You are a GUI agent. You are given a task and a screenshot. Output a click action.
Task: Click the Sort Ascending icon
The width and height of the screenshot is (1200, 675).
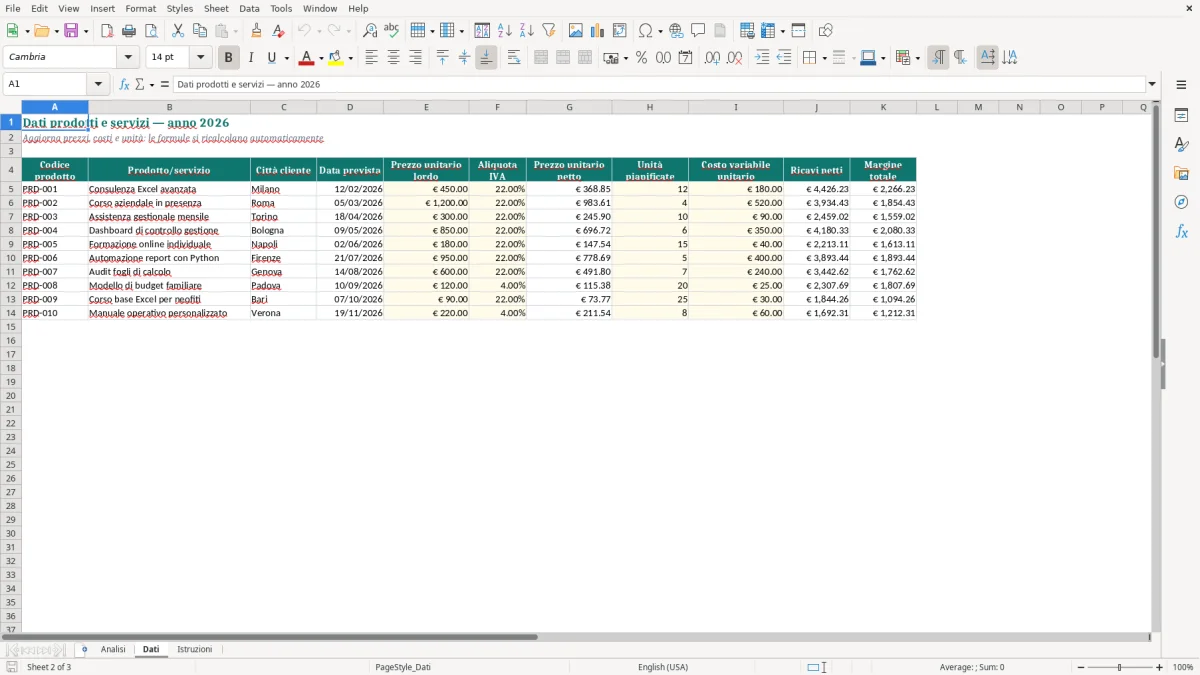pyautogui.click(x=505, y=31)
